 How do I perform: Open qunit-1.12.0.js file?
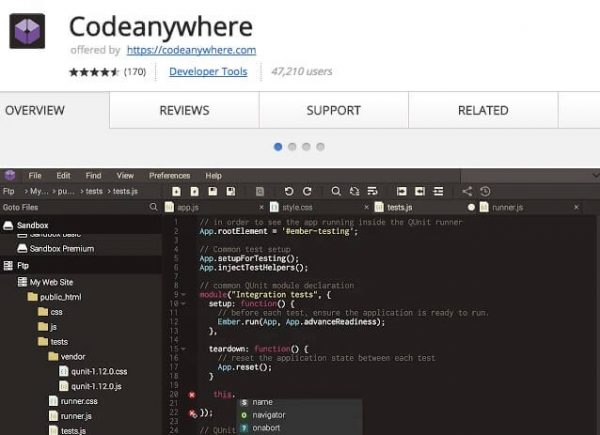[96, 386]
